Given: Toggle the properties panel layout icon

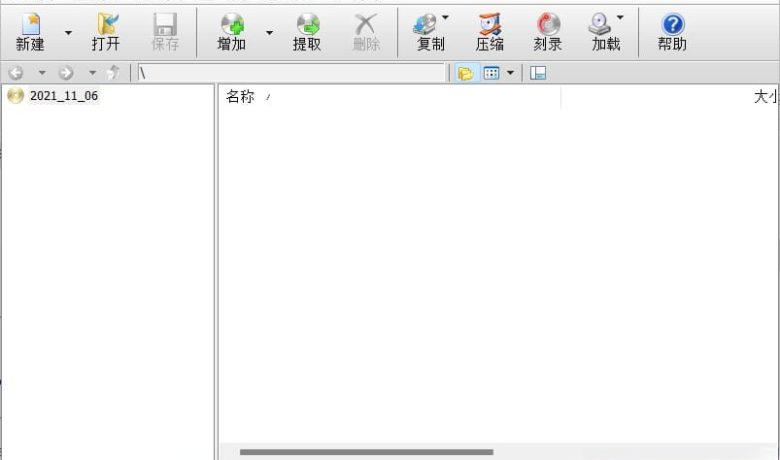Looking at the screenshot, I should pos(538,73).
